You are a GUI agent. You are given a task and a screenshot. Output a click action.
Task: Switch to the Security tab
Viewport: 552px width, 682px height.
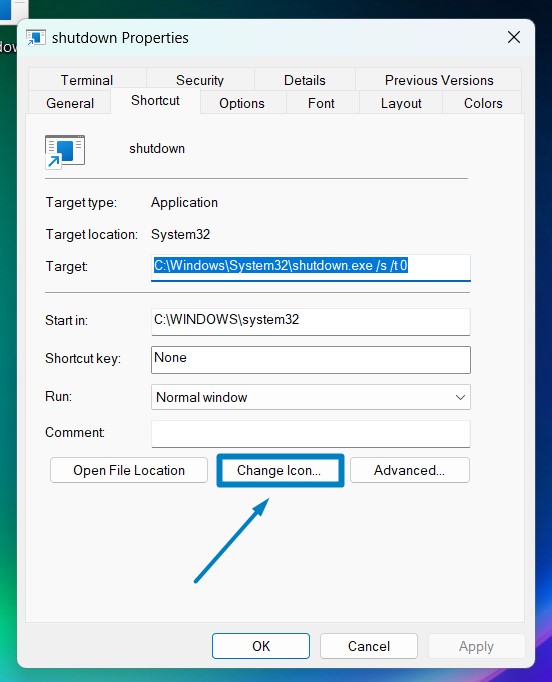[200, 80]
